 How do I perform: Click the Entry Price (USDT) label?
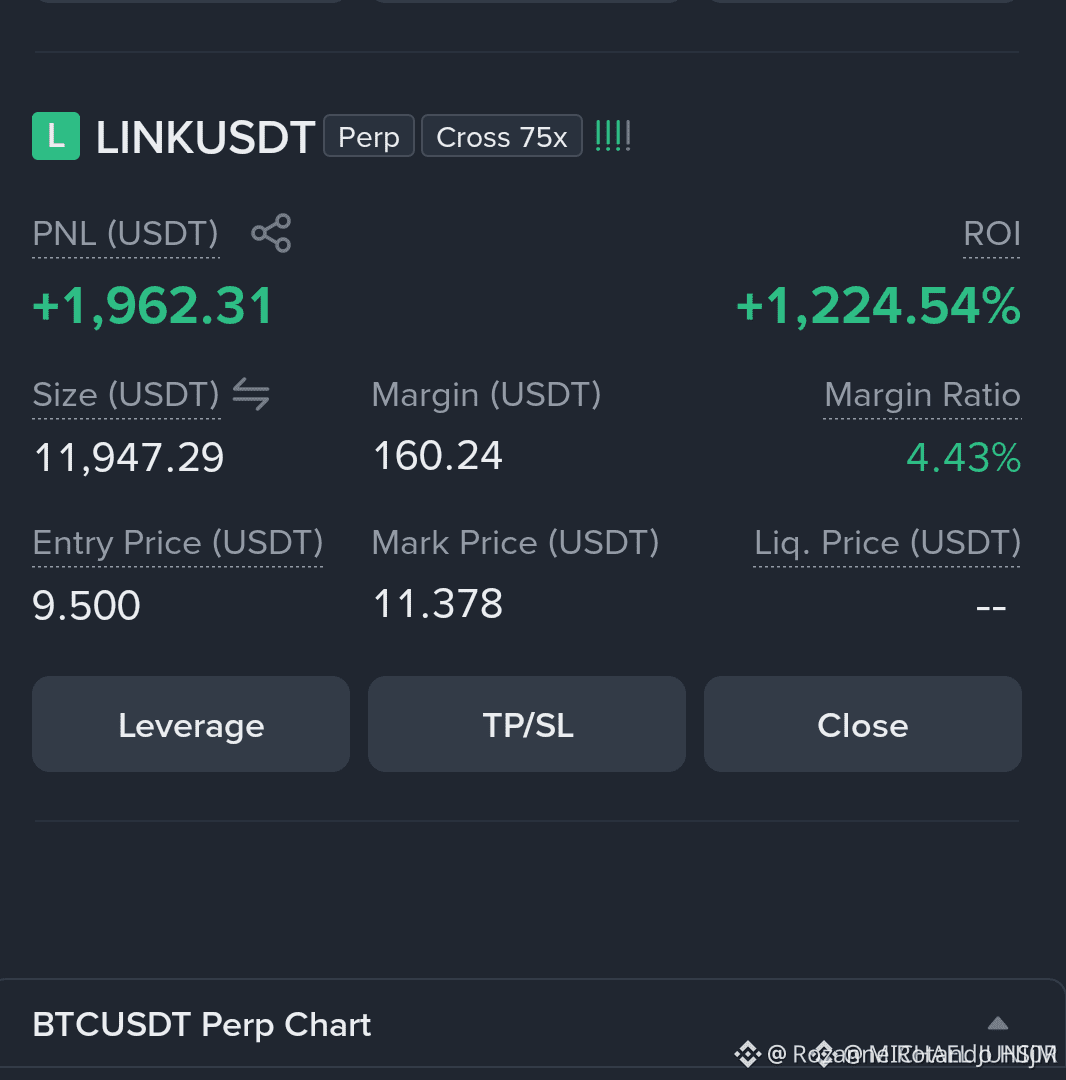178,543
